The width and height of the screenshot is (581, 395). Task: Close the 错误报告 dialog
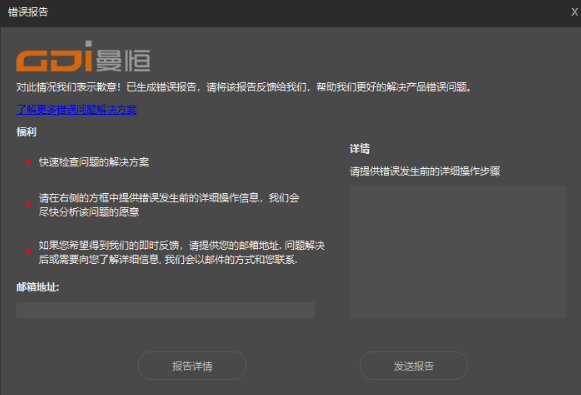[x=574, y=12]
